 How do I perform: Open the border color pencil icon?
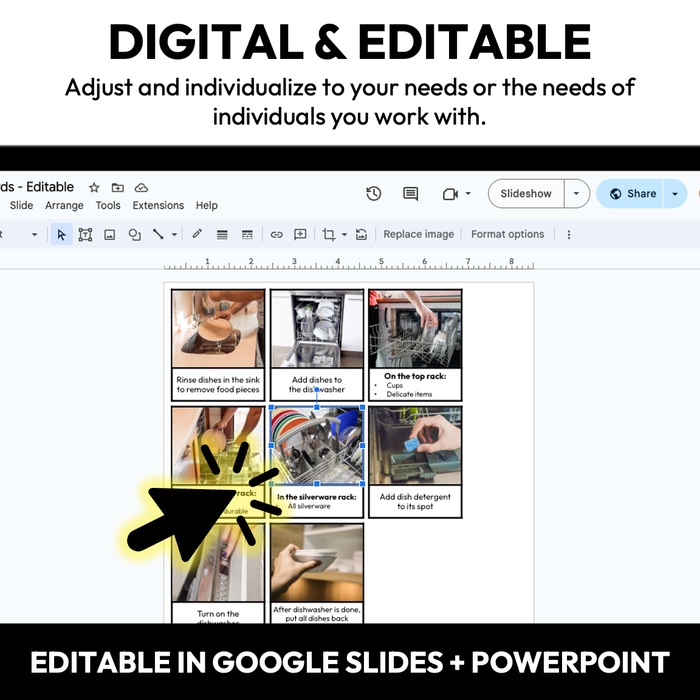click(x=197, y=234)
